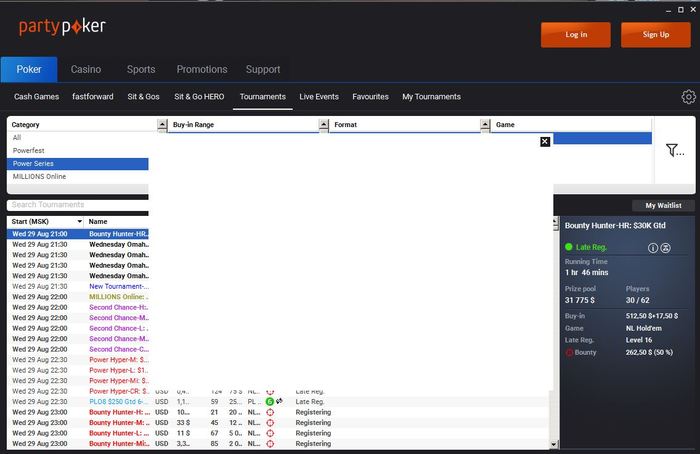The width and height of the screenshot is (700, 454).
Task: Select the Second Chance-C tournament row
Action: 78,349
